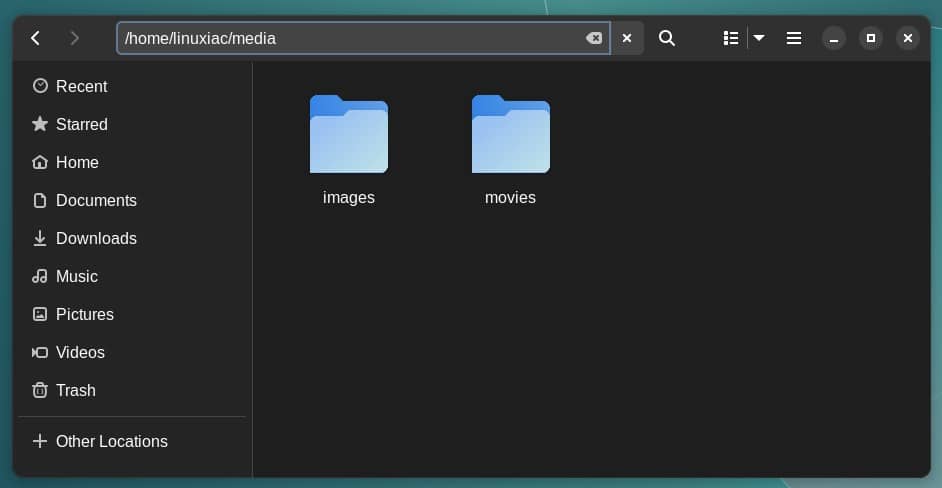Click the movies folder name label
This screenshot has height=488, width=942.
pos(510,198)
